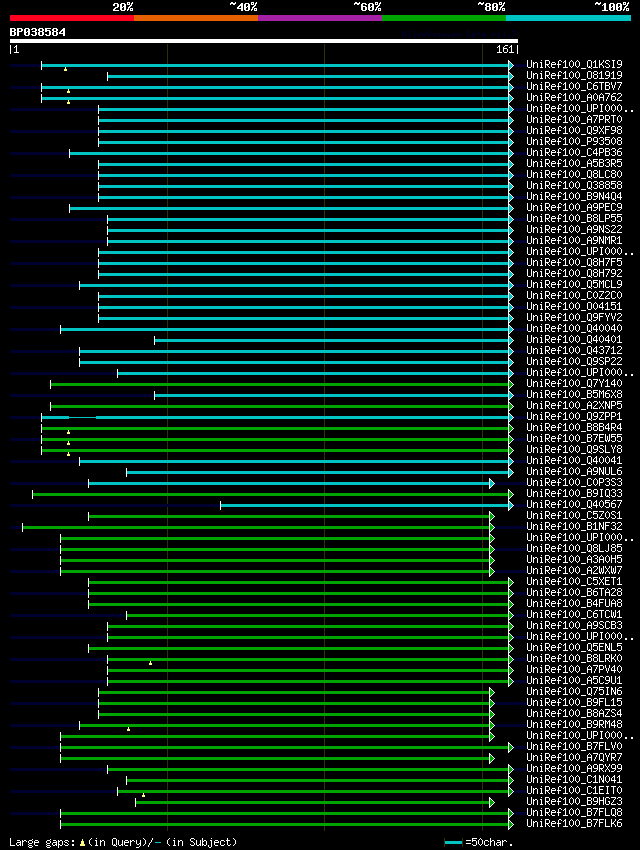Click the white query sequence bar
The image size is (640, 850).
point(264,41)
